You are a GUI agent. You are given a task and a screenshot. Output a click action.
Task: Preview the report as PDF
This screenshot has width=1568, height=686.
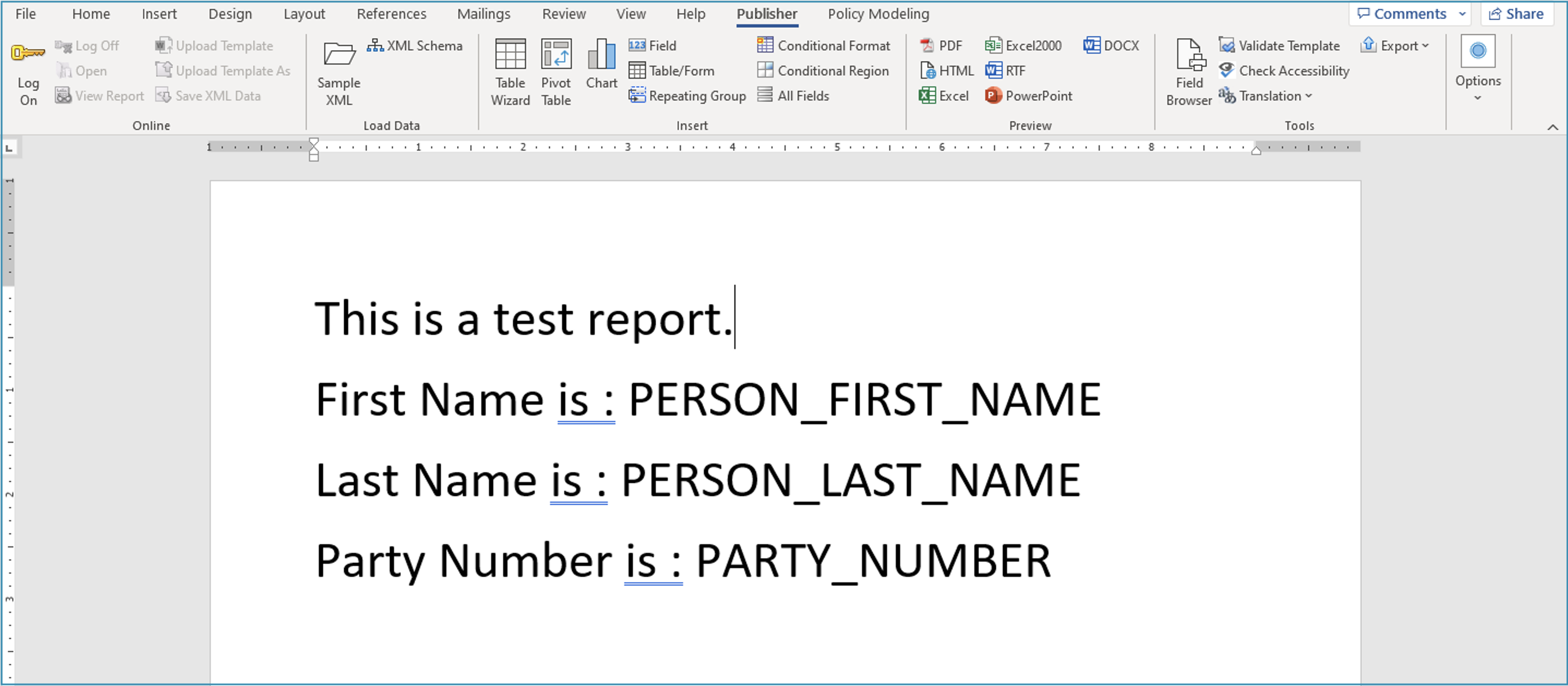pos(941,46)
